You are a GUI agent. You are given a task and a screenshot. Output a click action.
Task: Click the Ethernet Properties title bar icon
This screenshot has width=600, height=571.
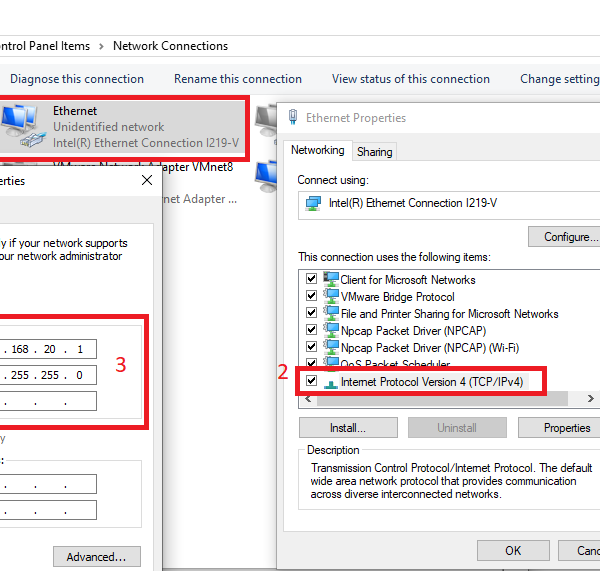pyautogui.click(x=293, y=118)
